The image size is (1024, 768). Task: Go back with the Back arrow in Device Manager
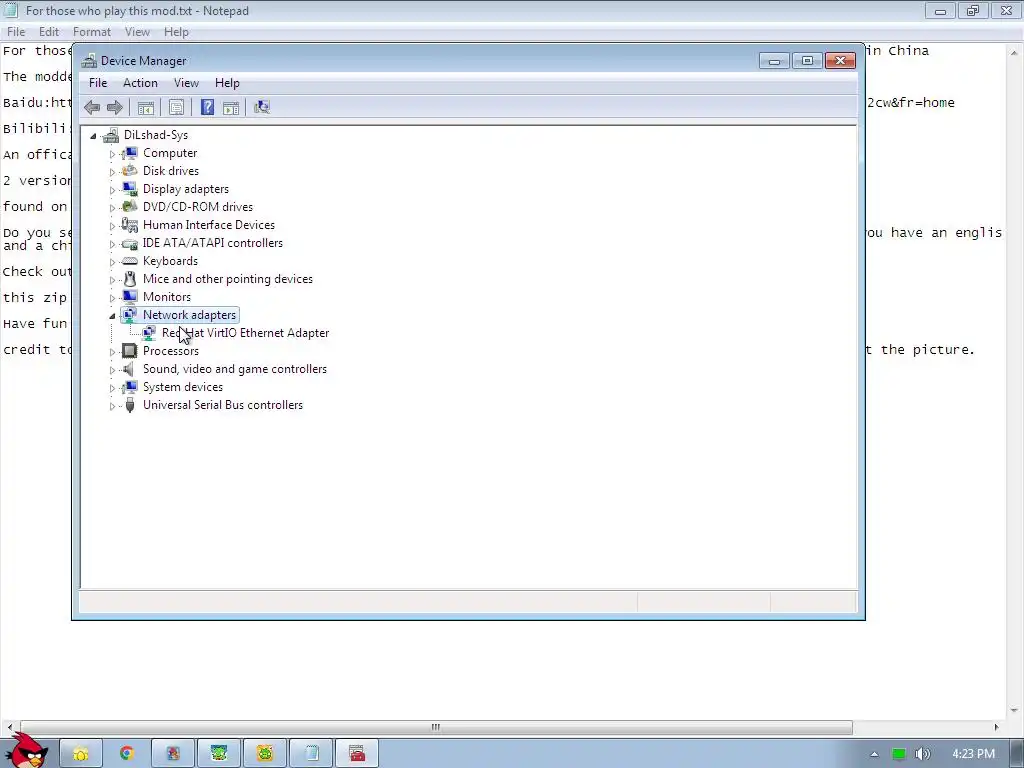92,107
